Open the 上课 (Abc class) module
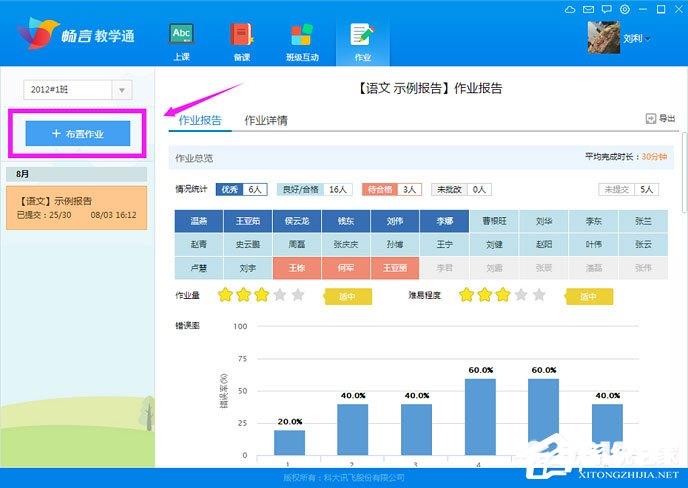 pyautogui.click(x=182, y=42)
